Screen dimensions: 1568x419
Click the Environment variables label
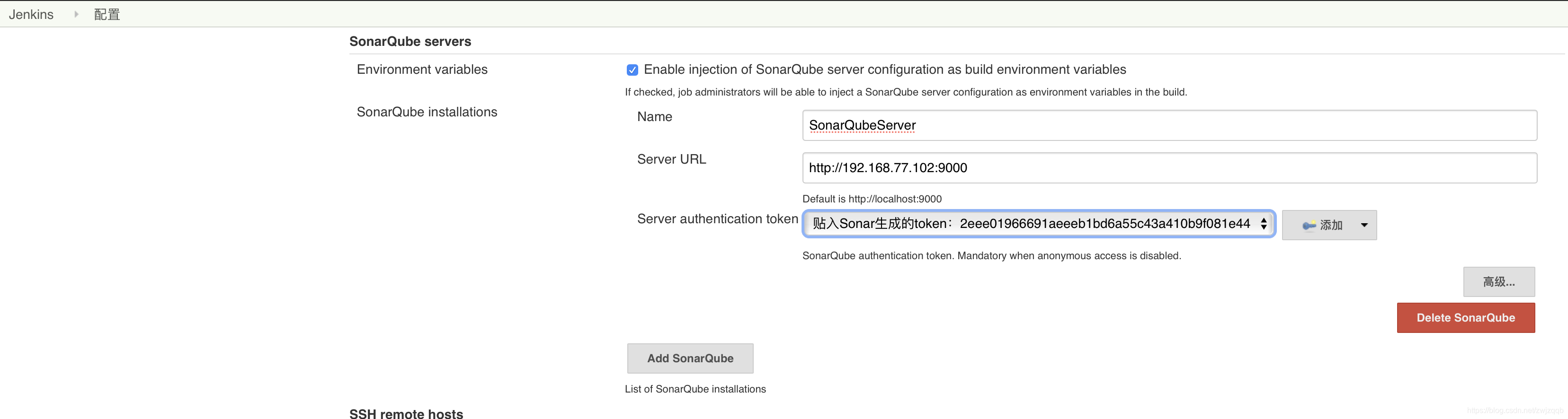tap(422, 70)
